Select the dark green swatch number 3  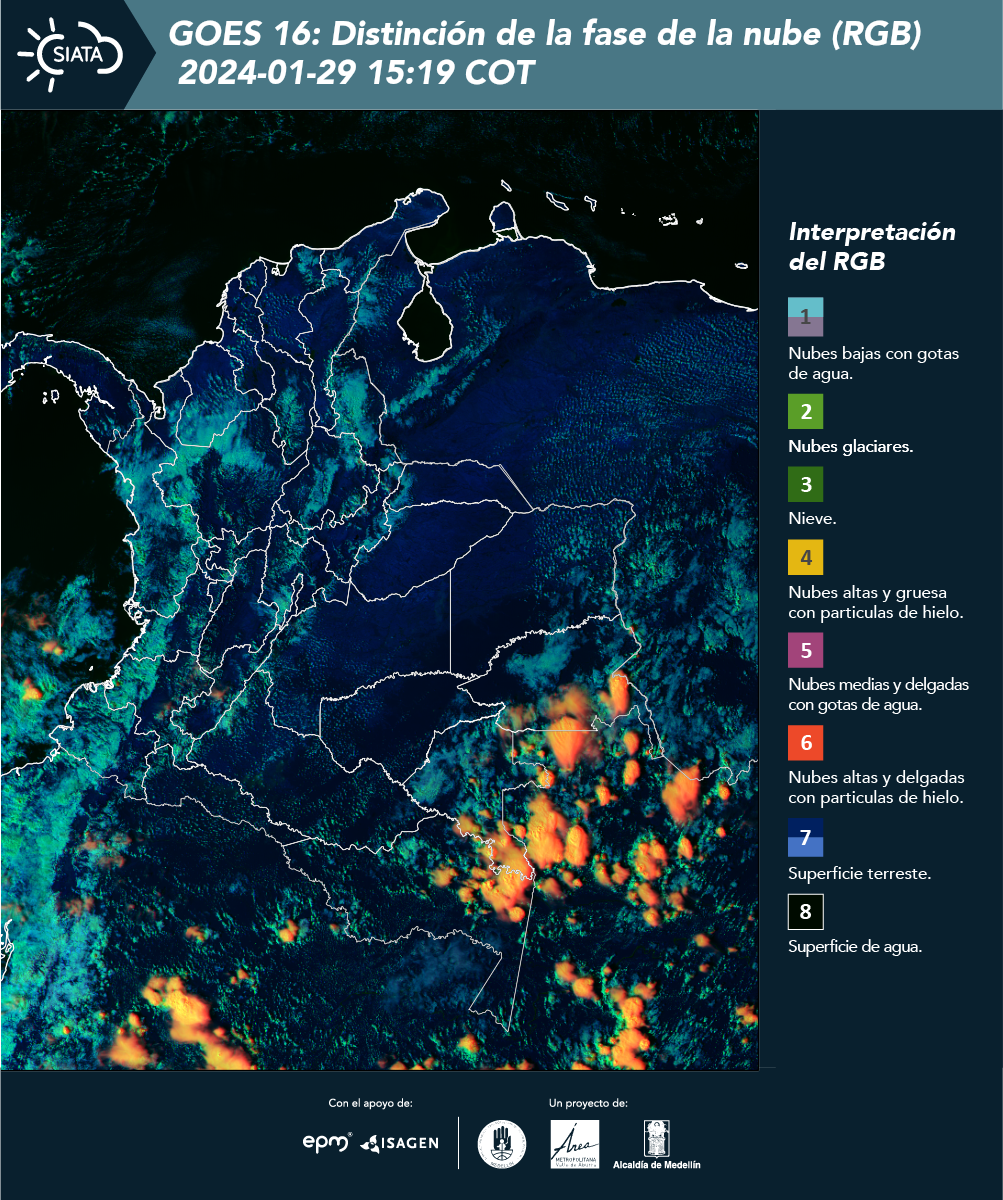805,485
